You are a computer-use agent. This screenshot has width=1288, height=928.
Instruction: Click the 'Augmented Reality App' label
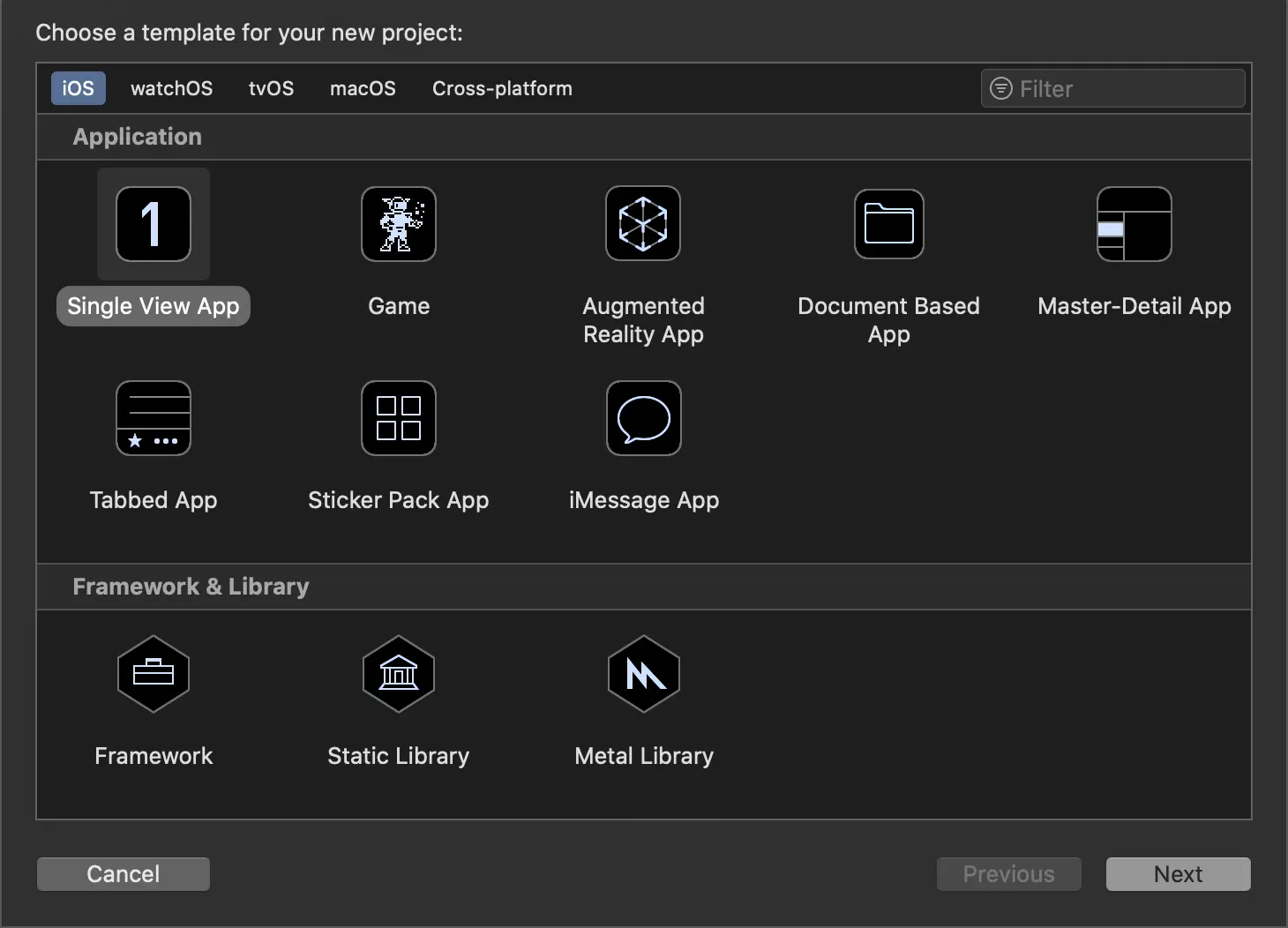point(644,320)
